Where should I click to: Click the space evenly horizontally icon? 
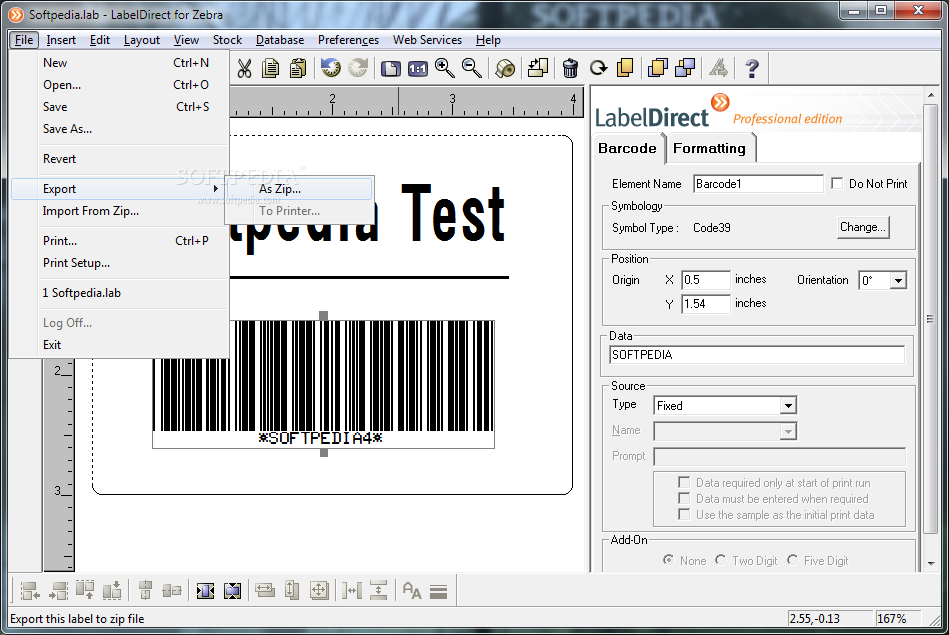351,590
